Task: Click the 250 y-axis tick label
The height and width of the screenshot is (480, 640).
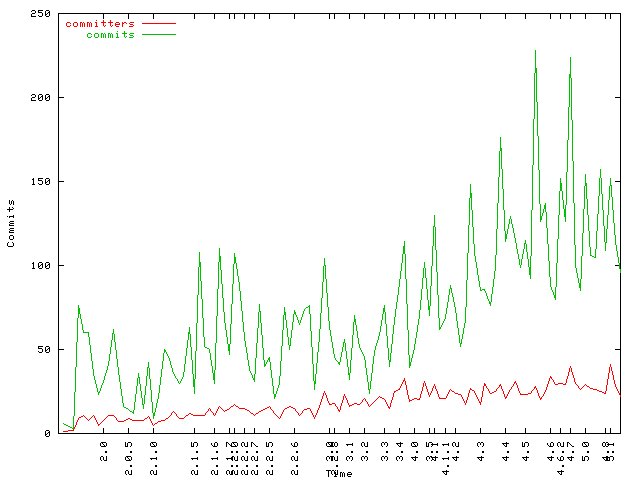Action: 41,14
